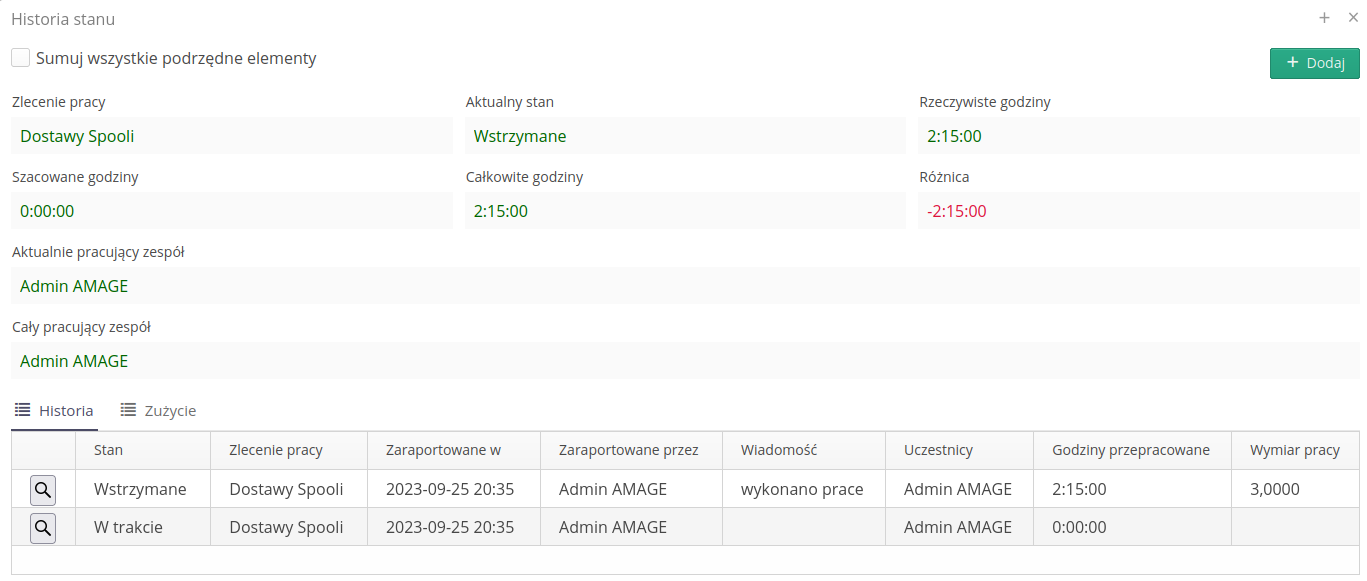The height and width of the screenshot is (581, 1367).
Task: Click the Zlecenie pracy field Dostawy Spooli
Action: 232,136
